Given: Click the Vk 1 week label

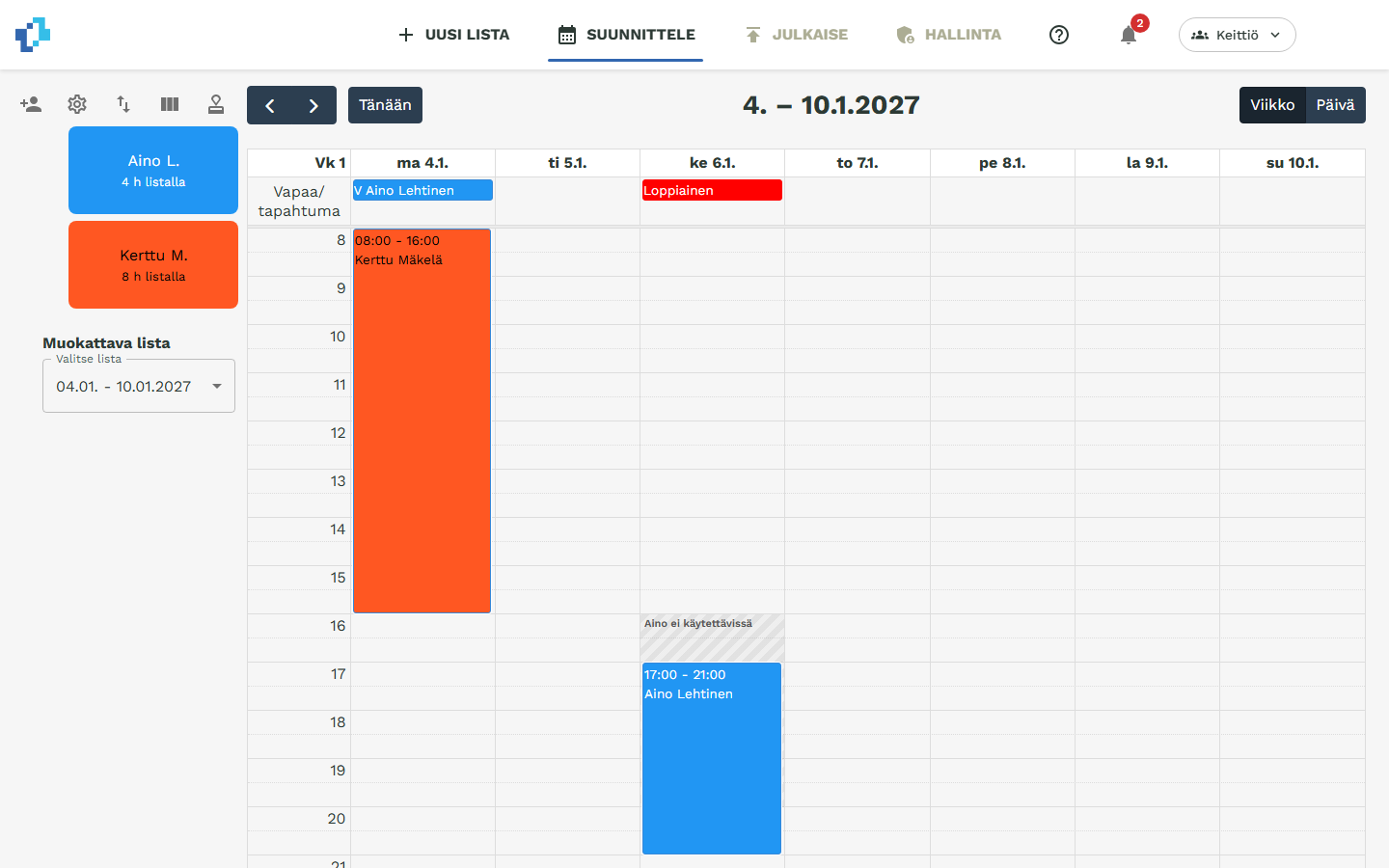Looking at the screenshot, I should 330,163.
